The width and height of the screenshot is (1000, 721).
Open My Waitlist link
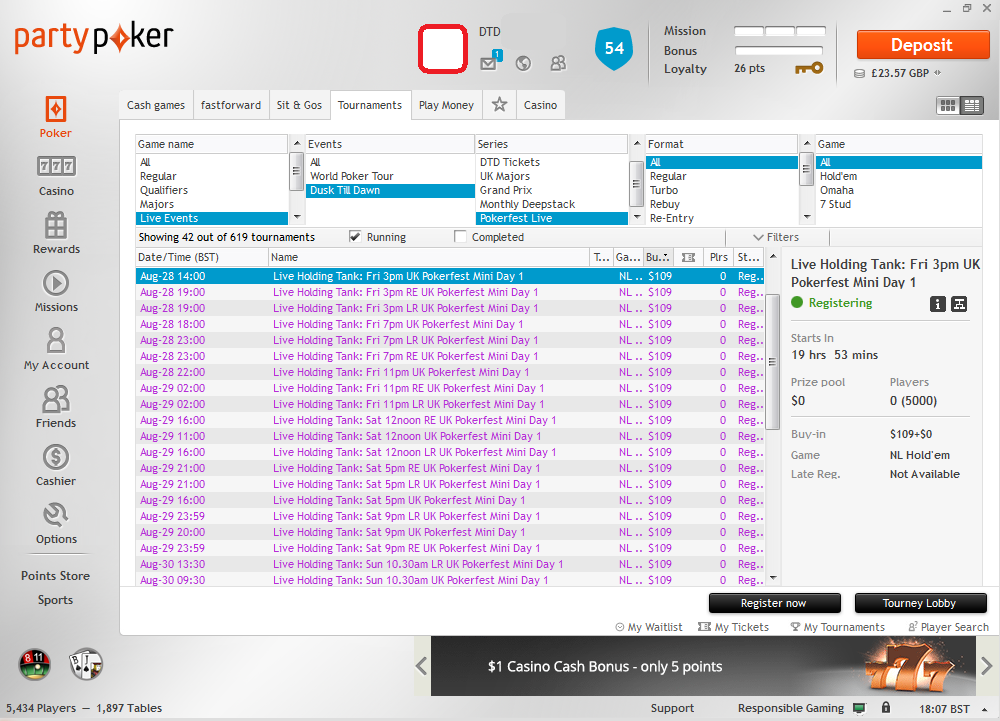649,627
